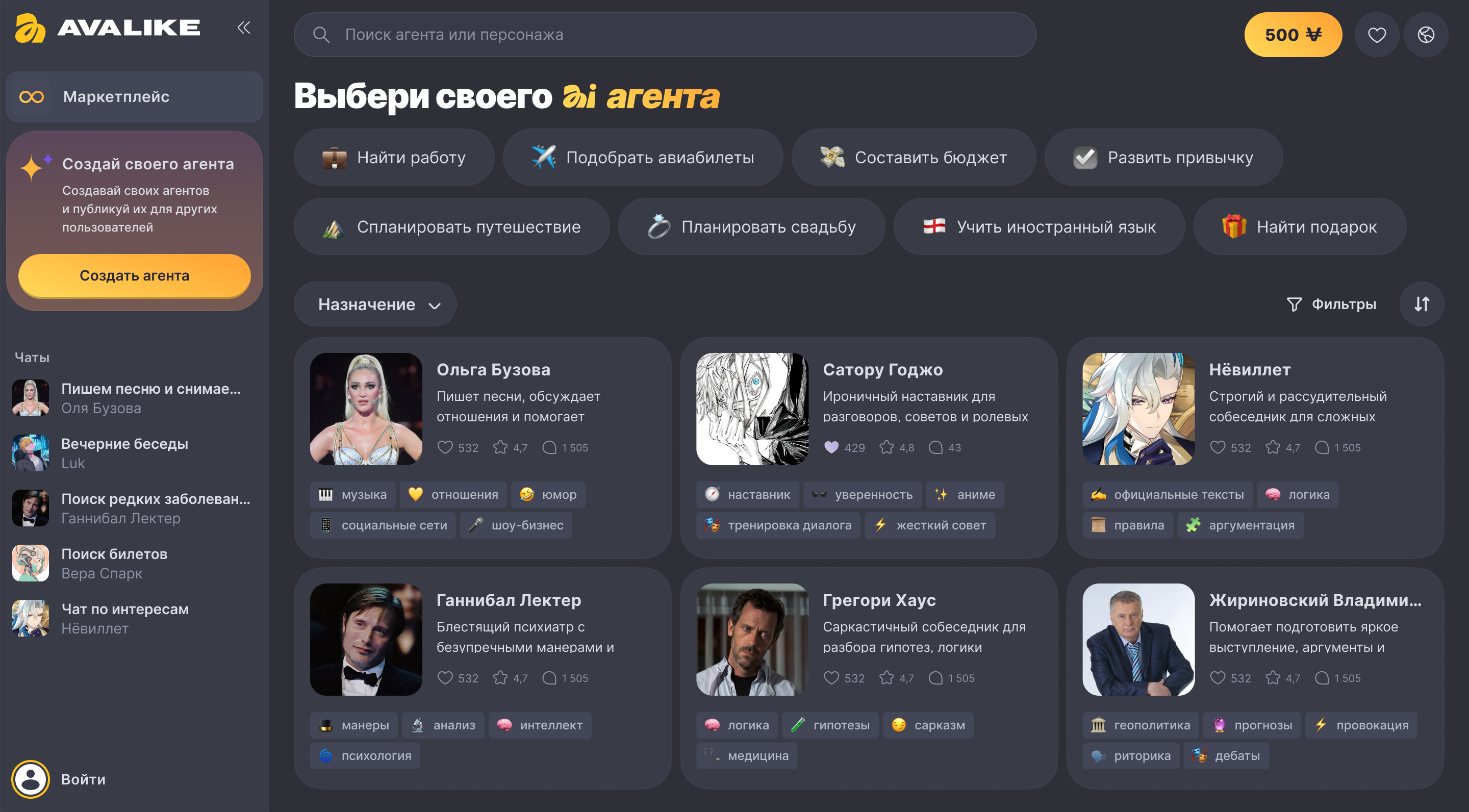Select the Развить привычку quick task
The width and height of the screenshot is (1469, 812).
tap(1163, 158)
